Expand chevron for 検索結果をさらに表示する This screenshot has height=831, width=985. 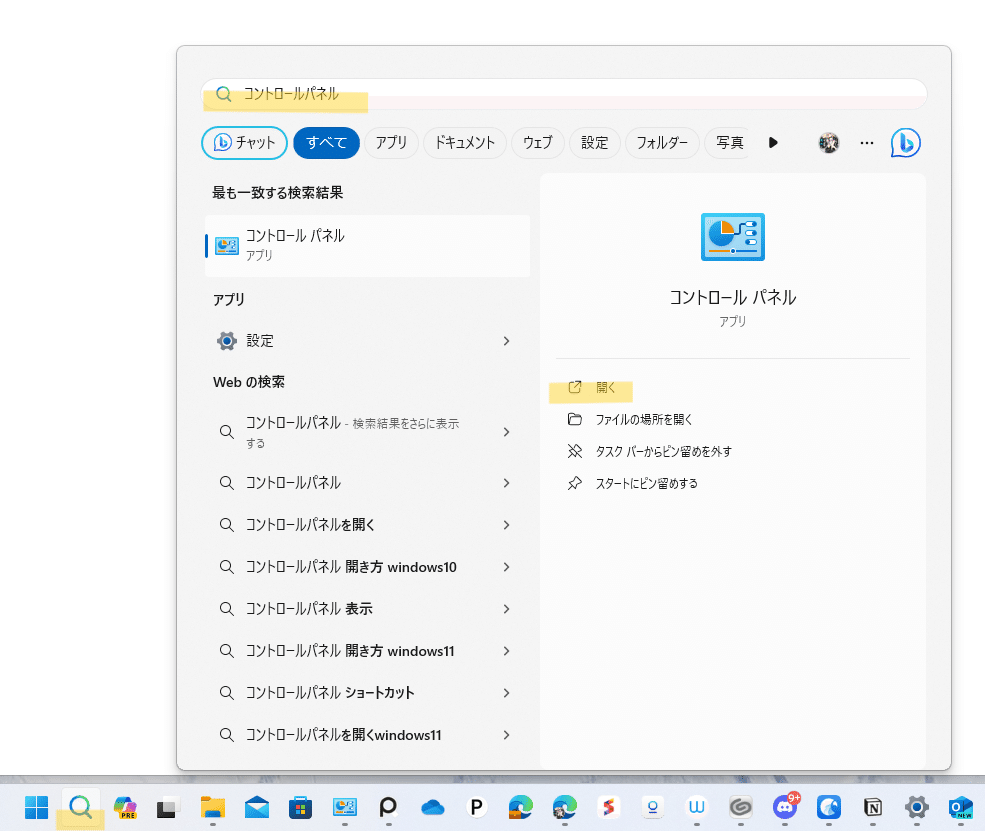pyautogui.click(x=506, y=432)
